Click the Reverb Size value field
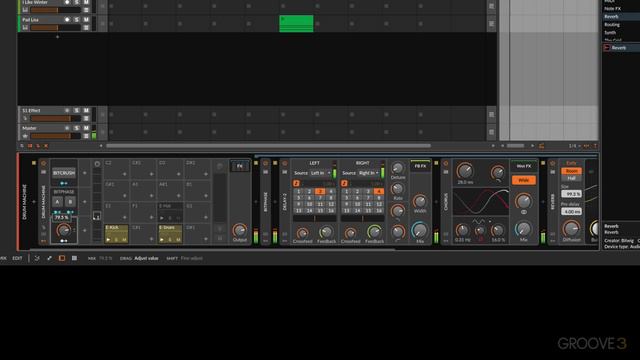 pyautogui.click(x=571, y=194)
